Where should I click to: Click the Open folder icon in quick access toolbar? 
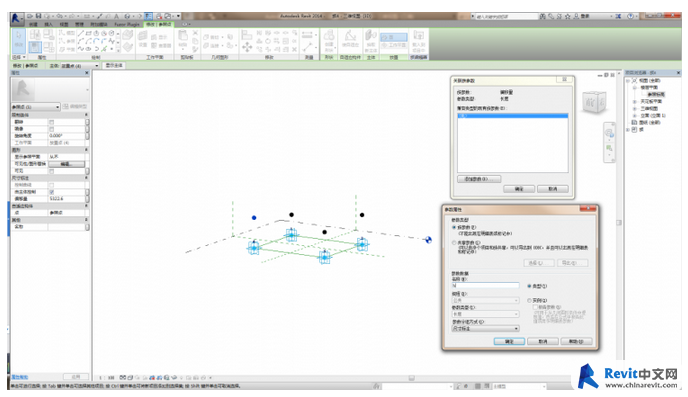30,16
